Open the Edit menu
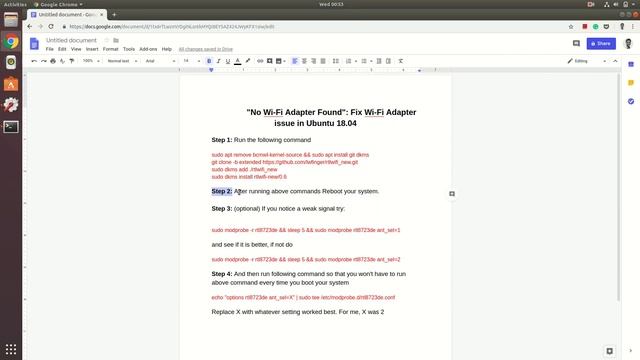This screenshot has width=640, height=360. pyautogui.click(x=62, y=49)
